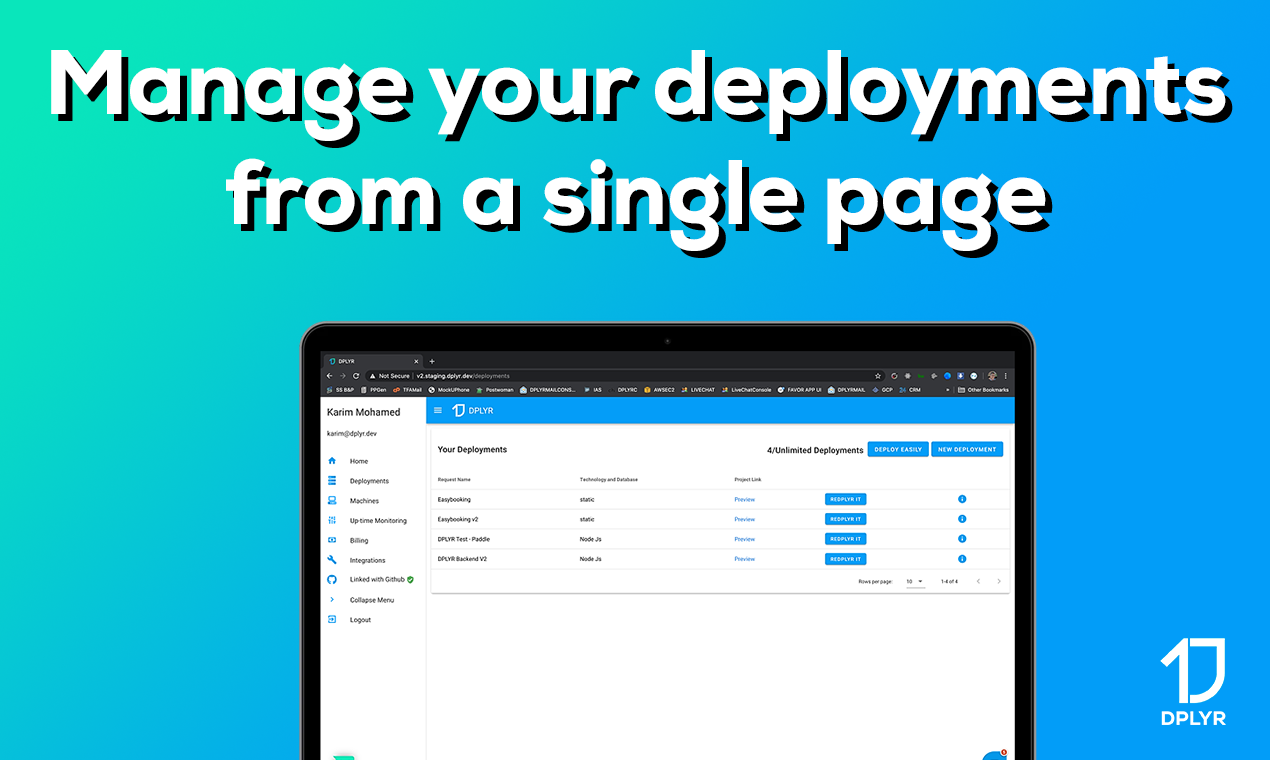The width and height of the screenshot is (1270, 760).
Task: Click the New Deployment button
Action: (x=966, y=450)
